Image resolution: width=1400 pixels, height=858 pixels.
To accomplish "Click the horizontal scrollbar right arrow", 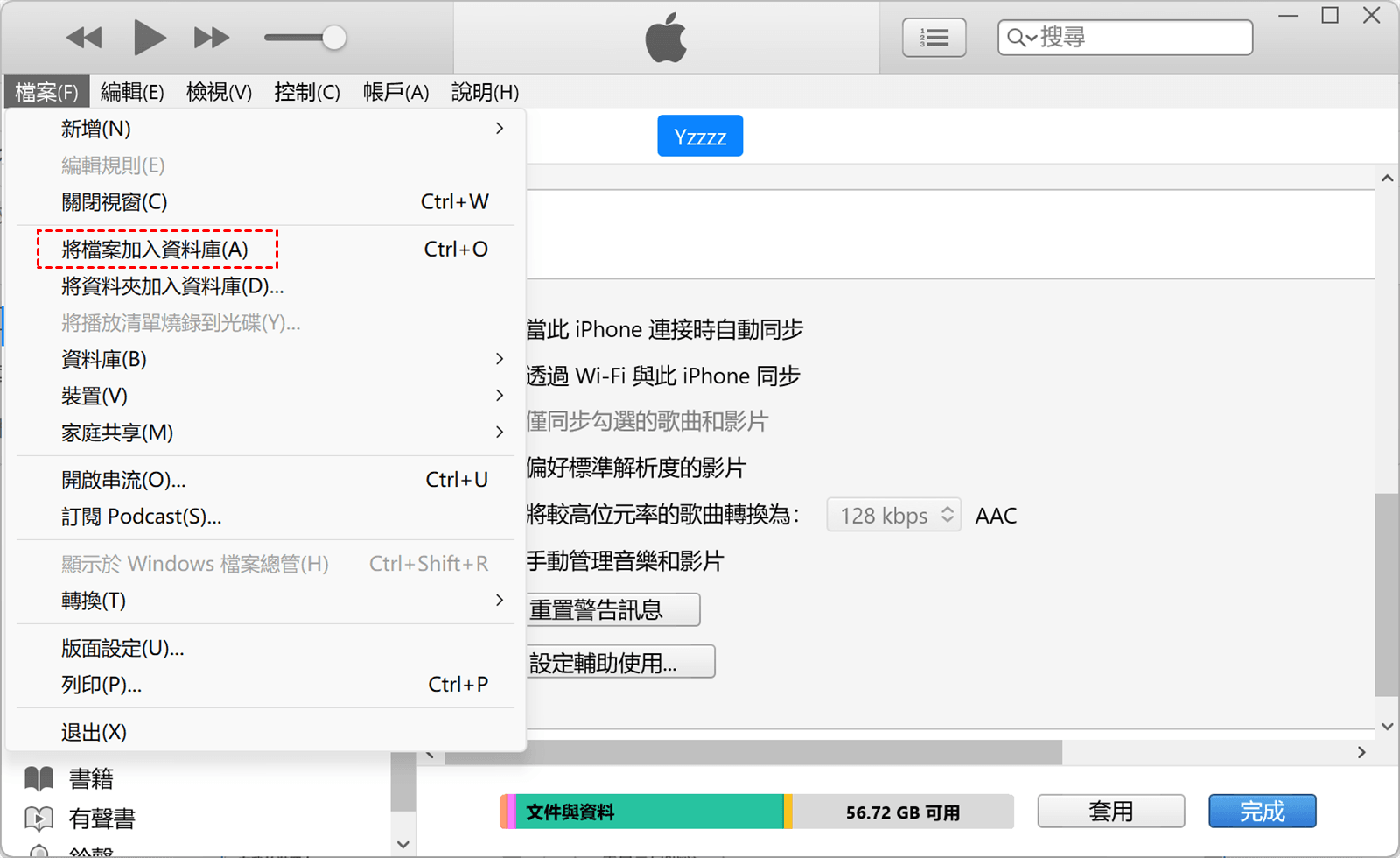I will [x=1361, y=752].
